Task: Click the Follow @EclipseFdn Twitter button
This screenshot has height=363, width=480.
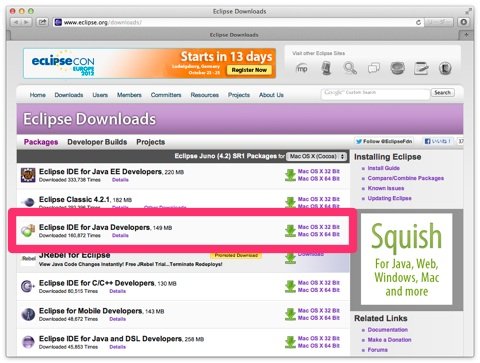Action: click(x=384, y=141)
